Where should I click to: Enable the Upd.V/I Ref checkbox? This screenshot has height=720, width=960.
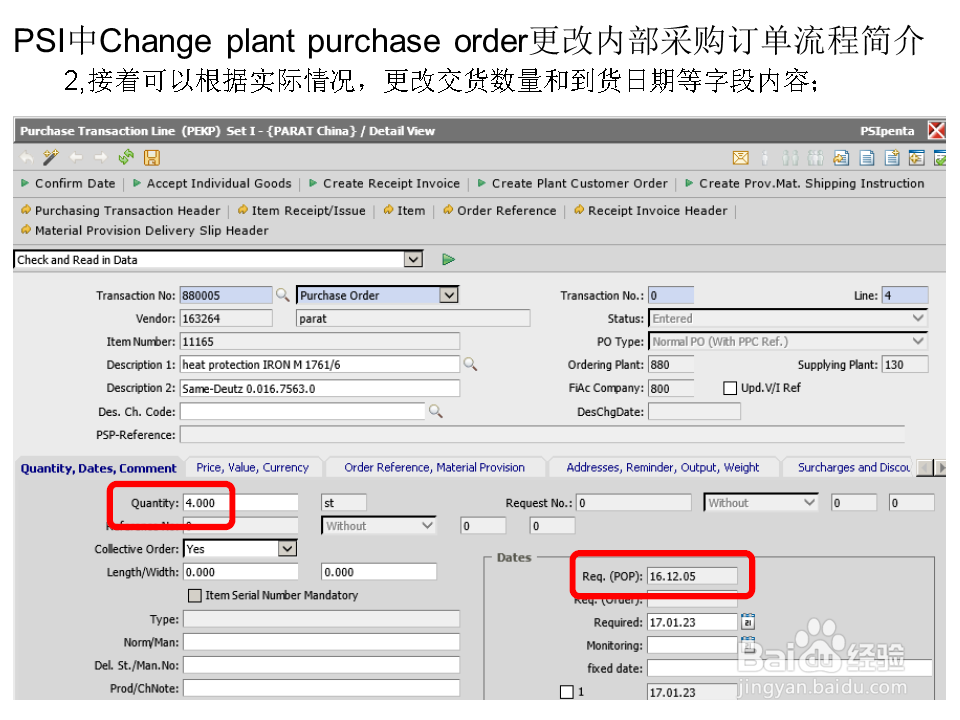coord(729,388)
